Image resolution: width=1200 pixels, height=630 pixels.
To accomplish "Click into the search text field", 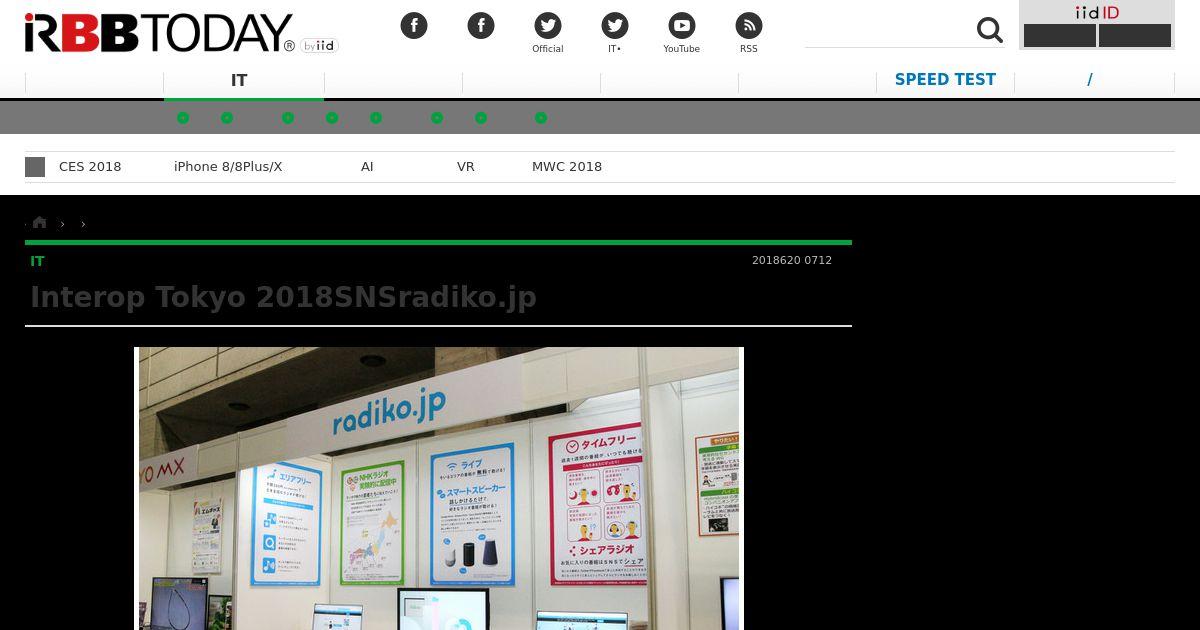I will [888, 31].
